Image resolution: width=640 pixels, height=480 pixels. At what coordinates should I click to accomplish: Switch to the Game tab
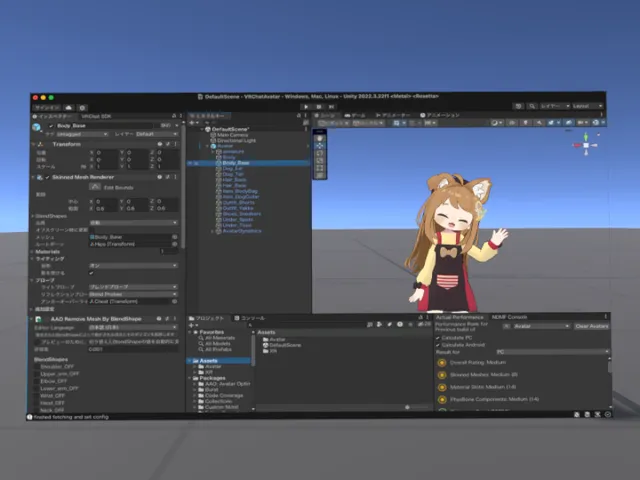[355, 116]
